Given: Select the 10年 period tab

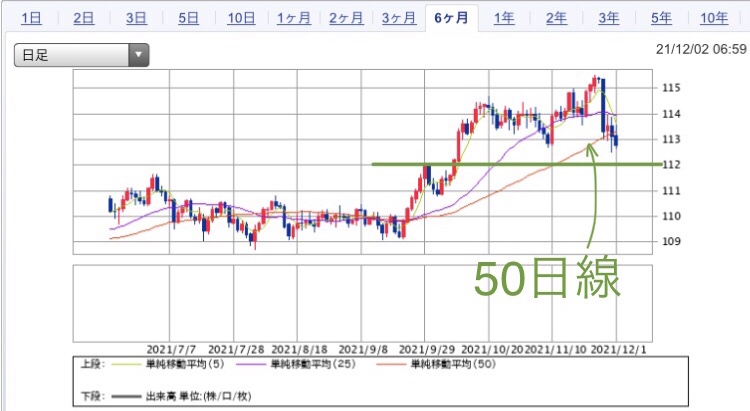Looking at the screenshot, I should [x=714, y=19].
